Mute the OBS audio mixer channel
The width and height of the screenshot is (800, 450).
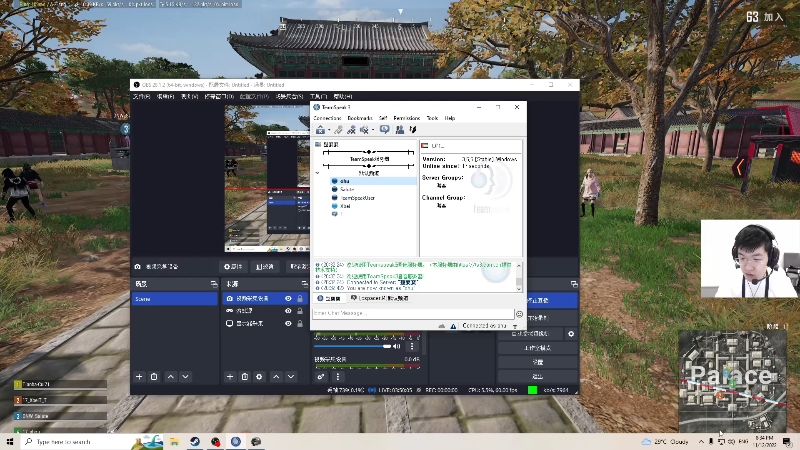point(397,346)
